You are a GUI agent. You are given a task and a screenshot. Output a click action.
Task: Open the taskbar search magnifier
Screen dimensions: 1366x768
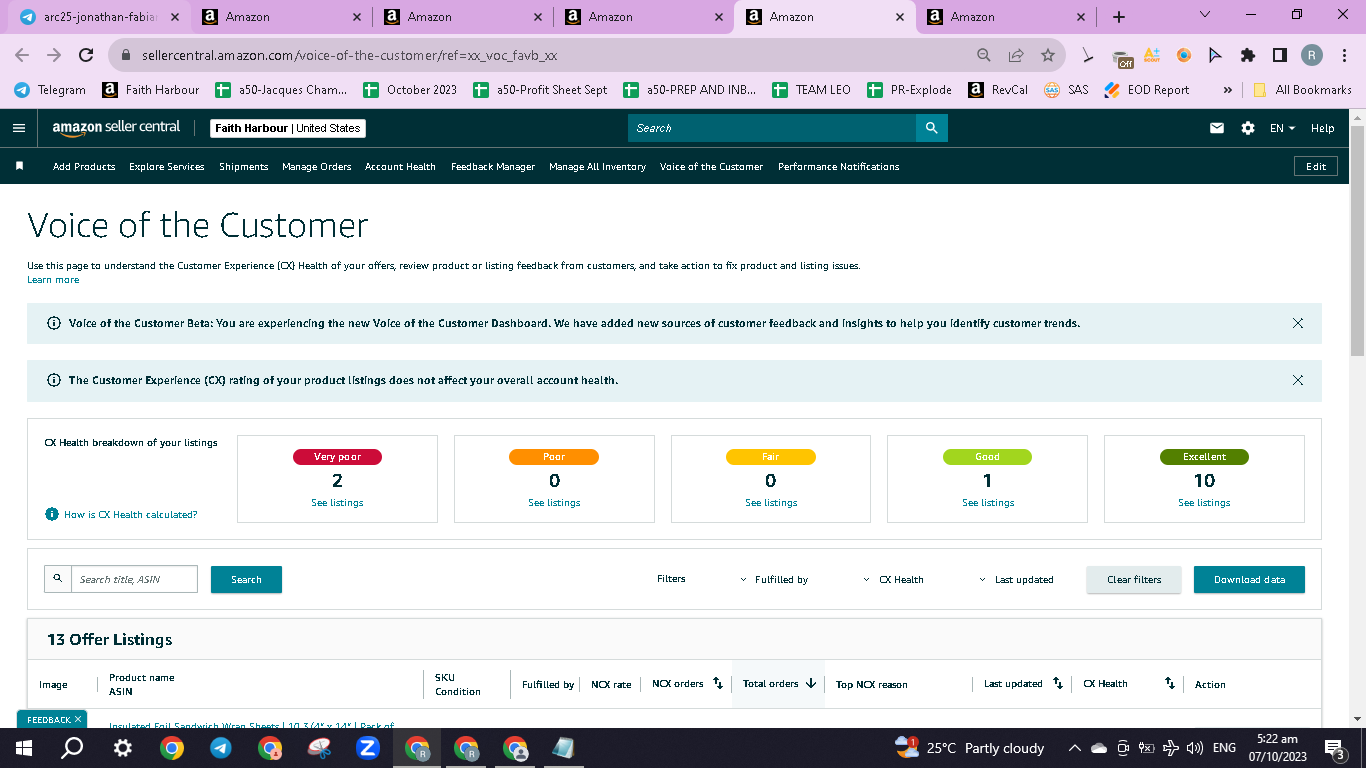[x=72, y=748]
